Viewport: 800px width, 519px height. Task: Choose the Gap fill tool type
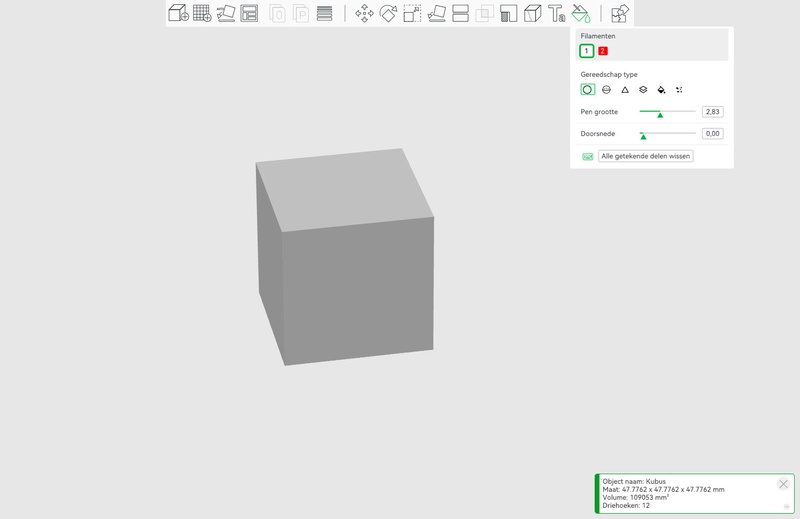coord(679,89)
